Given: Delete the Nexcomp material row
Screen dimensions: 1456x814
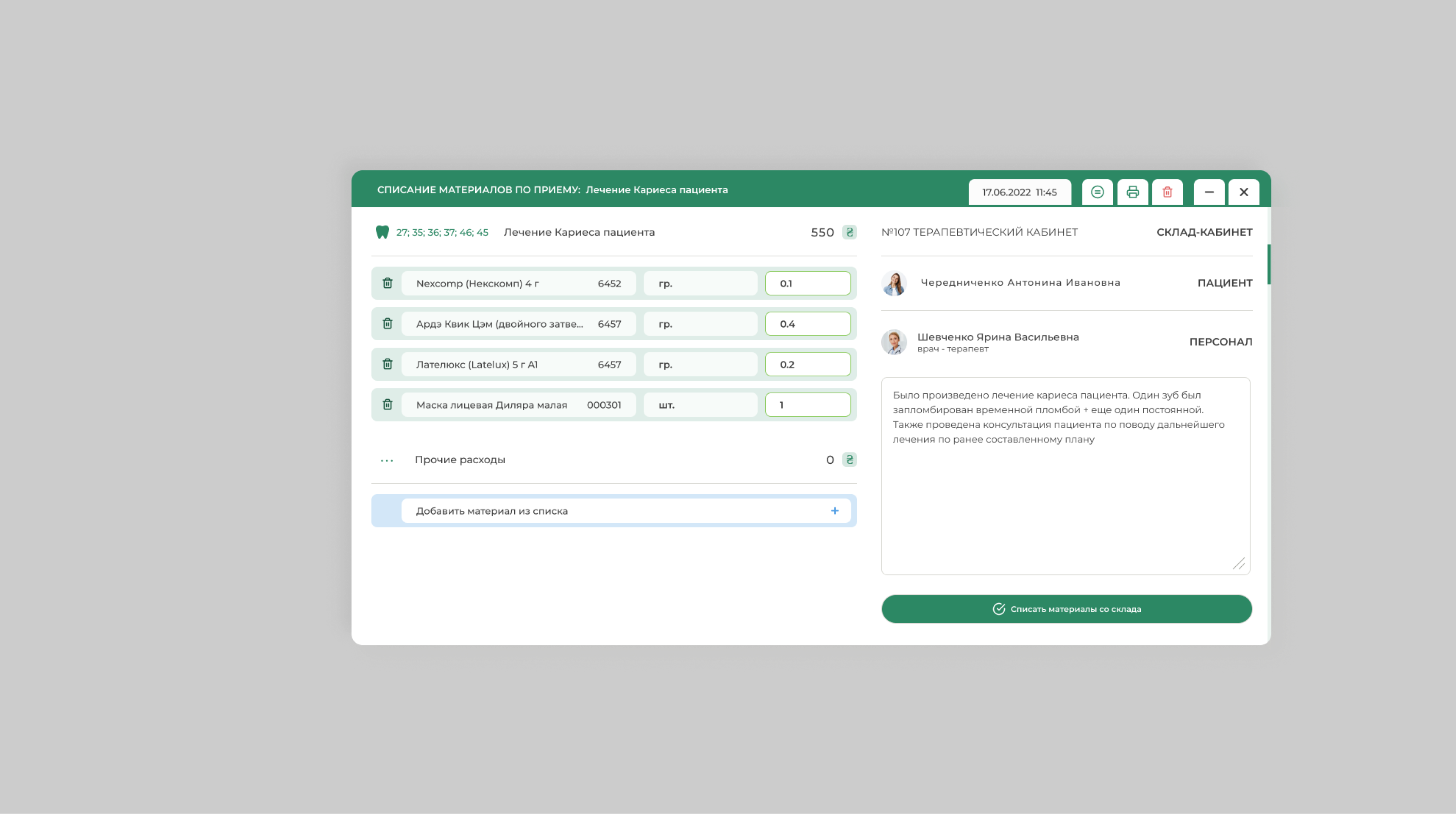Looking at the screenshot, I should 387,283.
